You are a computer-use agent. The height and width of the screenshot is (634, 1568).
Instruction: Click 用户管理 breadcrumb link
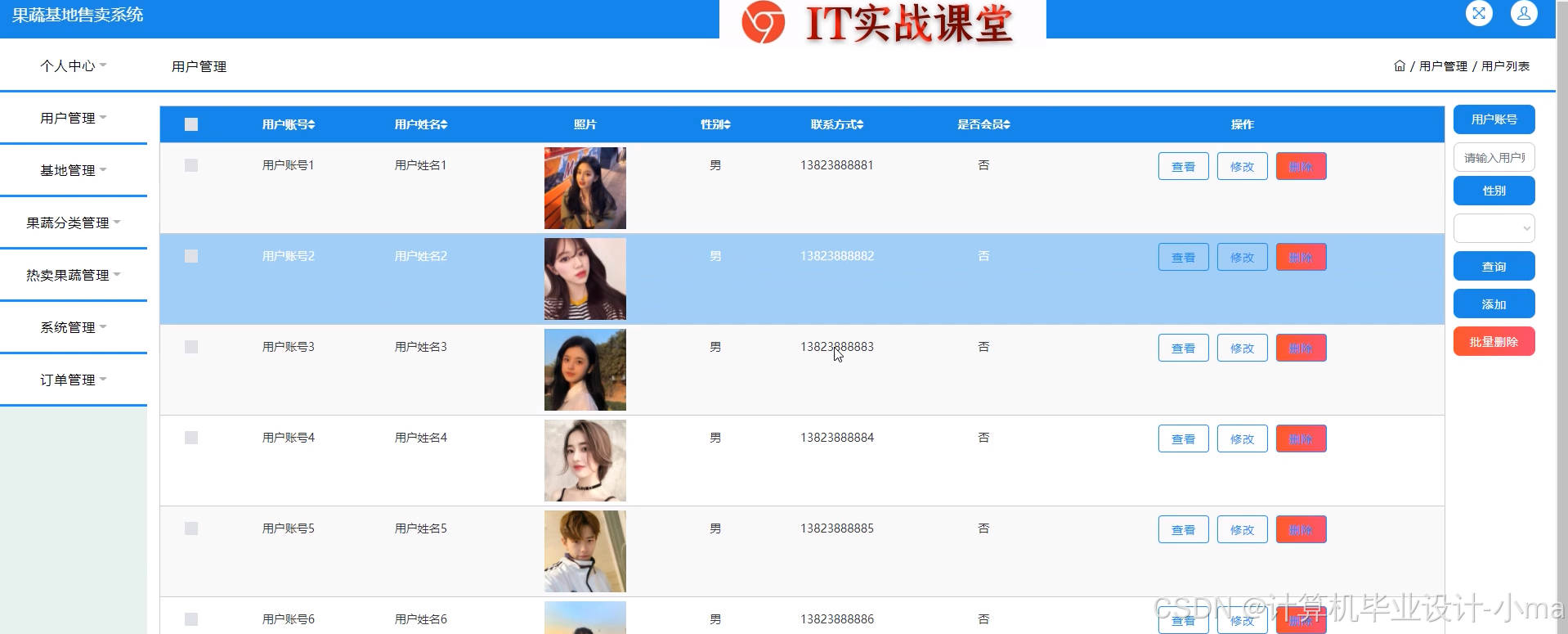coord(1443,66)
